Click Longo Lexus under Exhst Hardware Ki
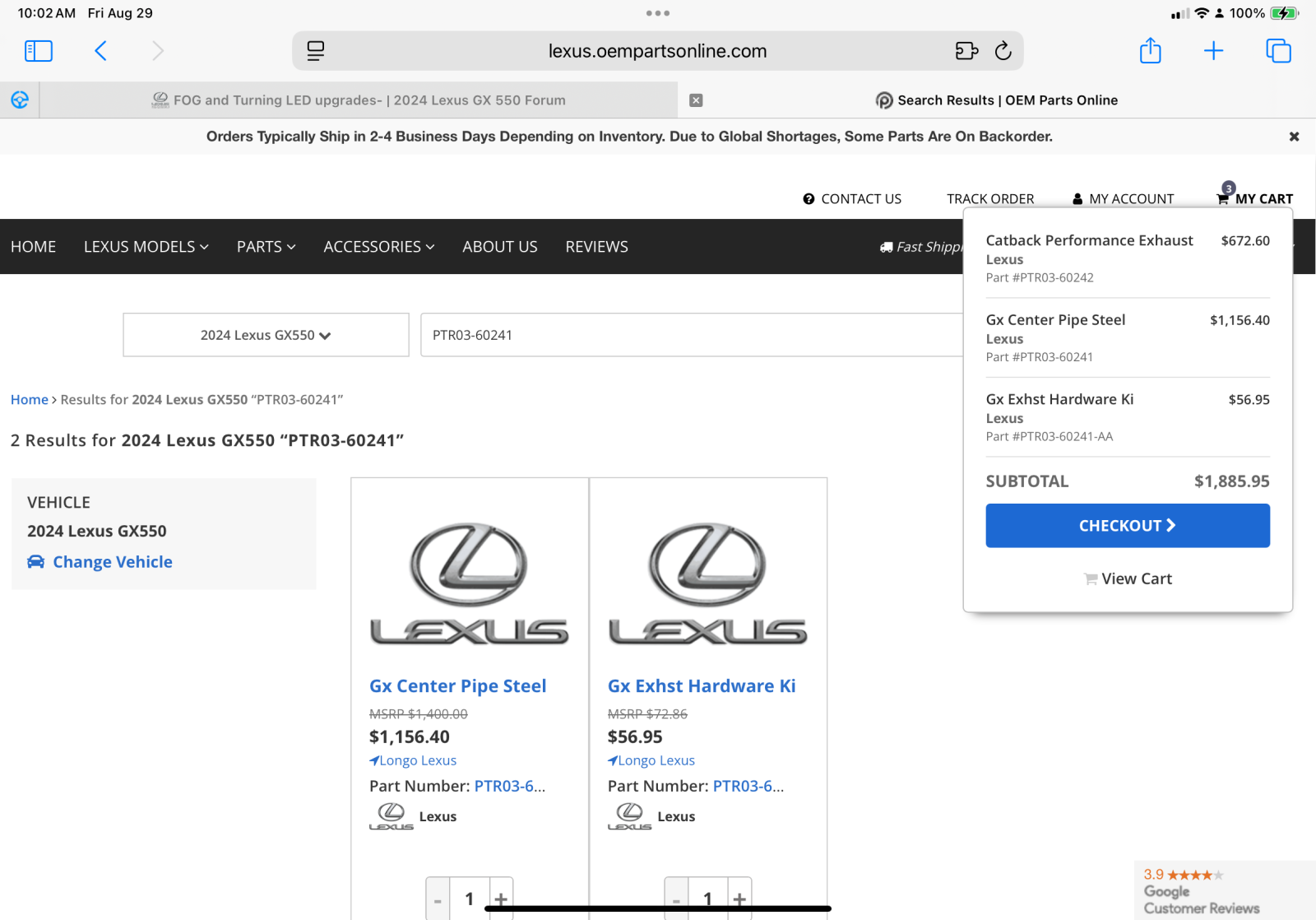1316x920 pixels. click(651, 760)
